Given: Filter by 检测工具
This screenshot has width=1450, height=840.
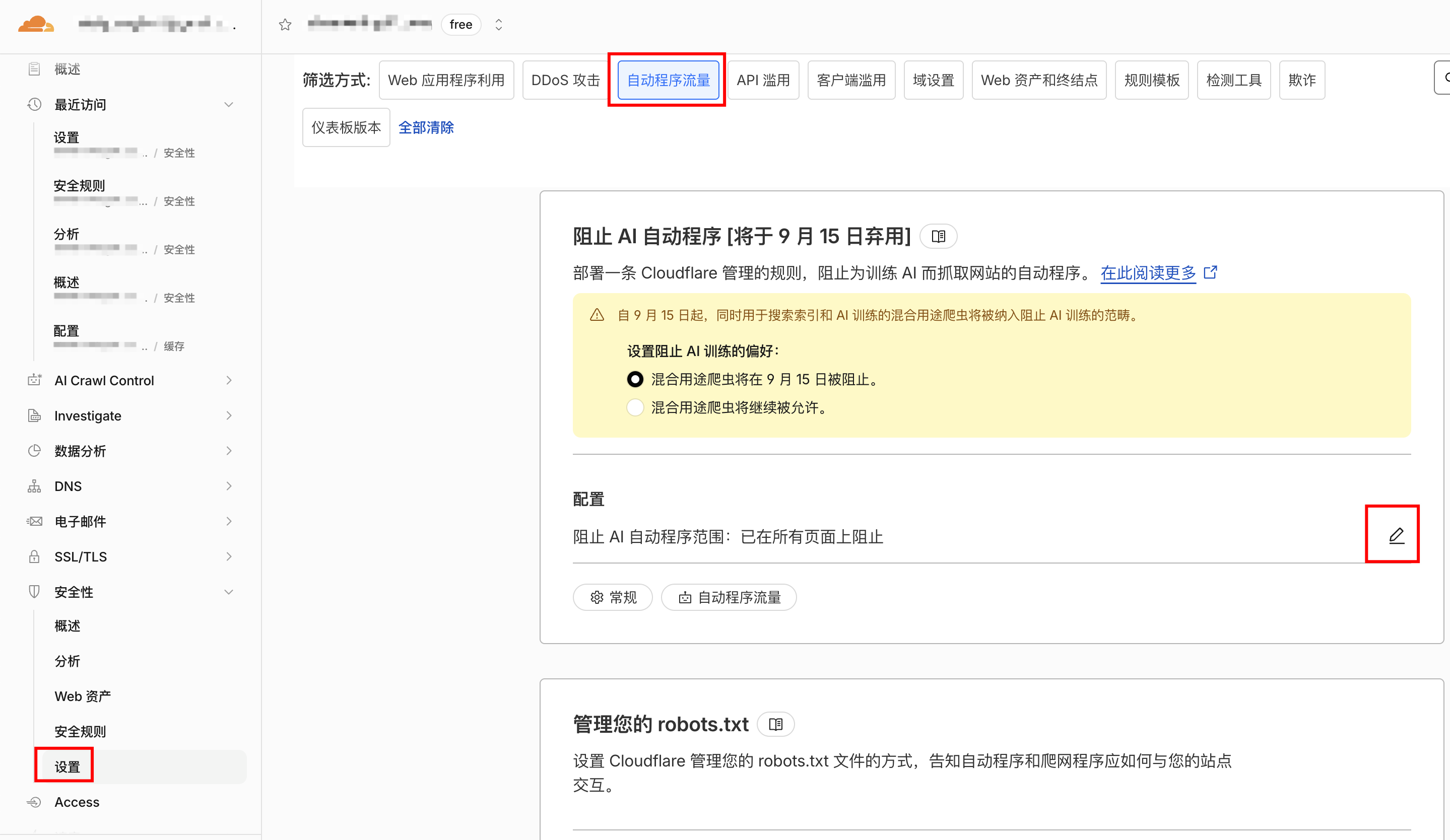Looking at the screenshot, I should tap(1234, 80).
